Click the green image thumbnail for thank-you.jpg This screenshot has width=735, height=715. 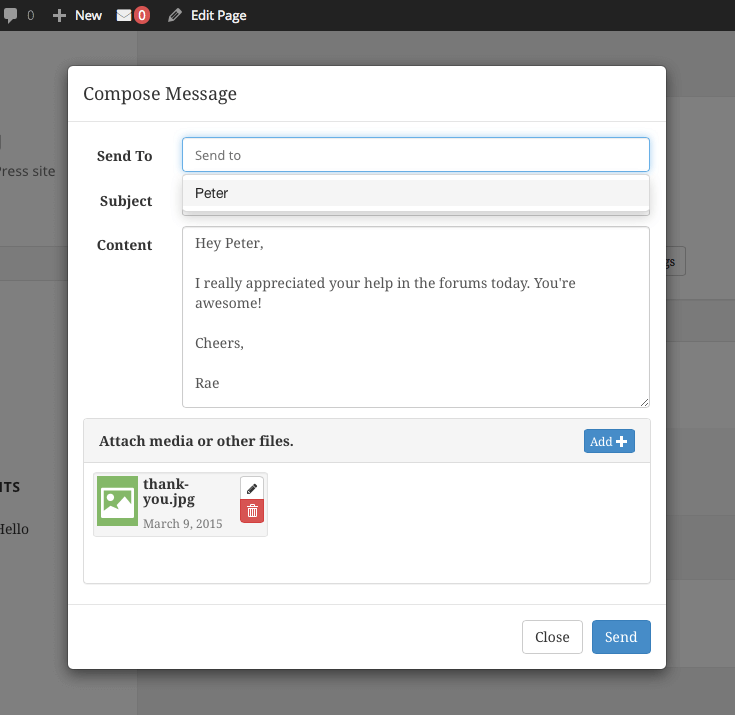(x=117, y=500)
